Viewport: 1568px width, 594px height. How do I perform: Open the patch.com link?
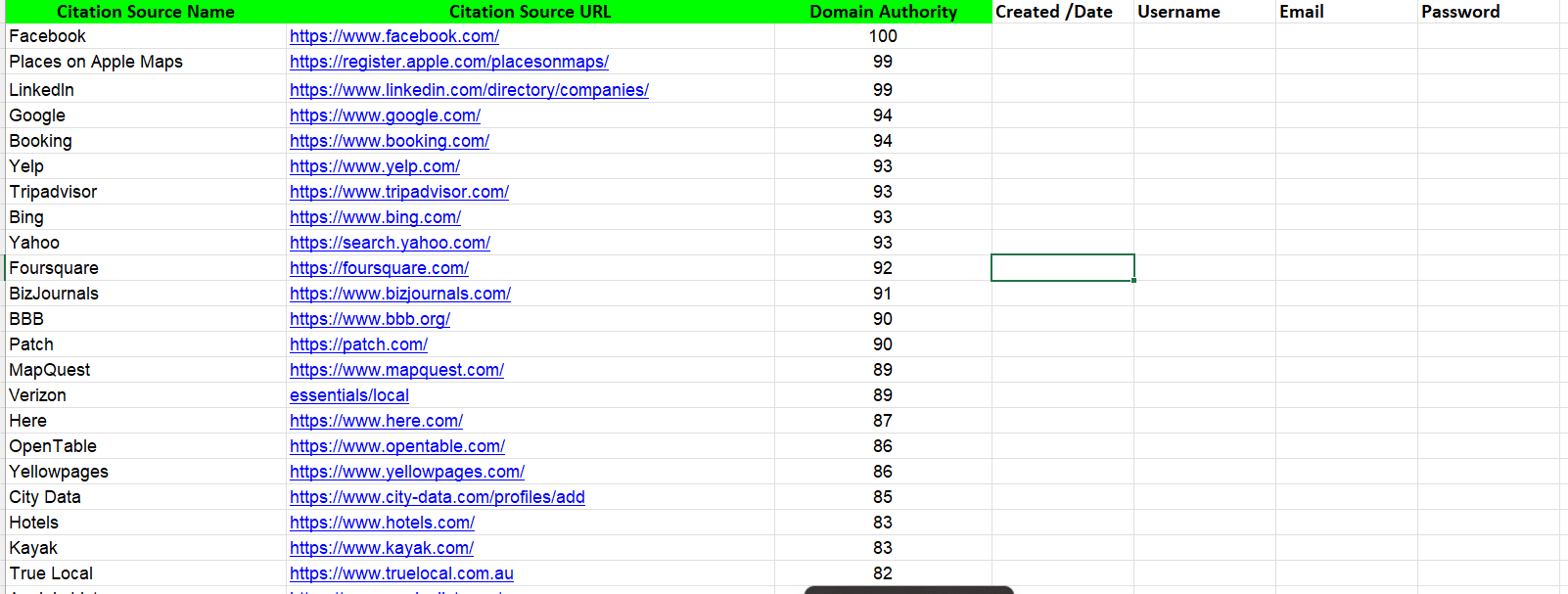(x=358, y=344)
